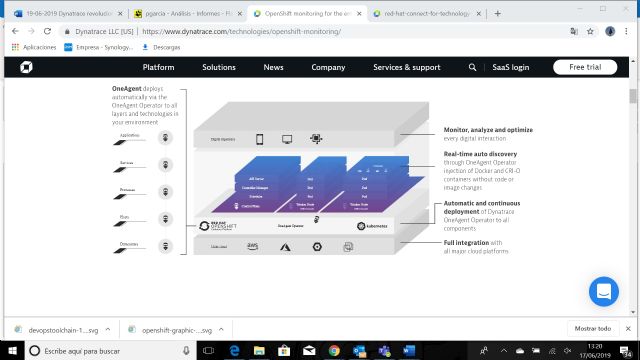Click the Free trial button
The height and width of the screenshot is (360, 640).
click(585, 67)
